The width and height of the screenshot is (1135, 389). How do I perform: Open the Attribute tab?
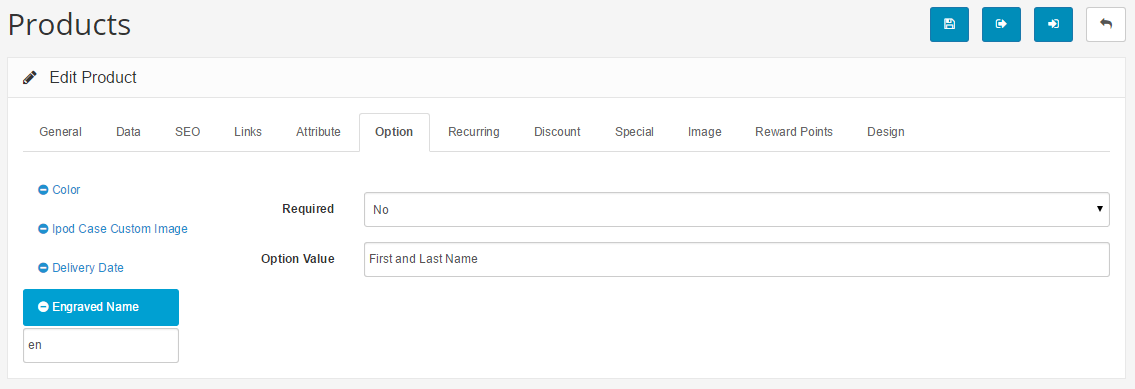coord(318,132)
